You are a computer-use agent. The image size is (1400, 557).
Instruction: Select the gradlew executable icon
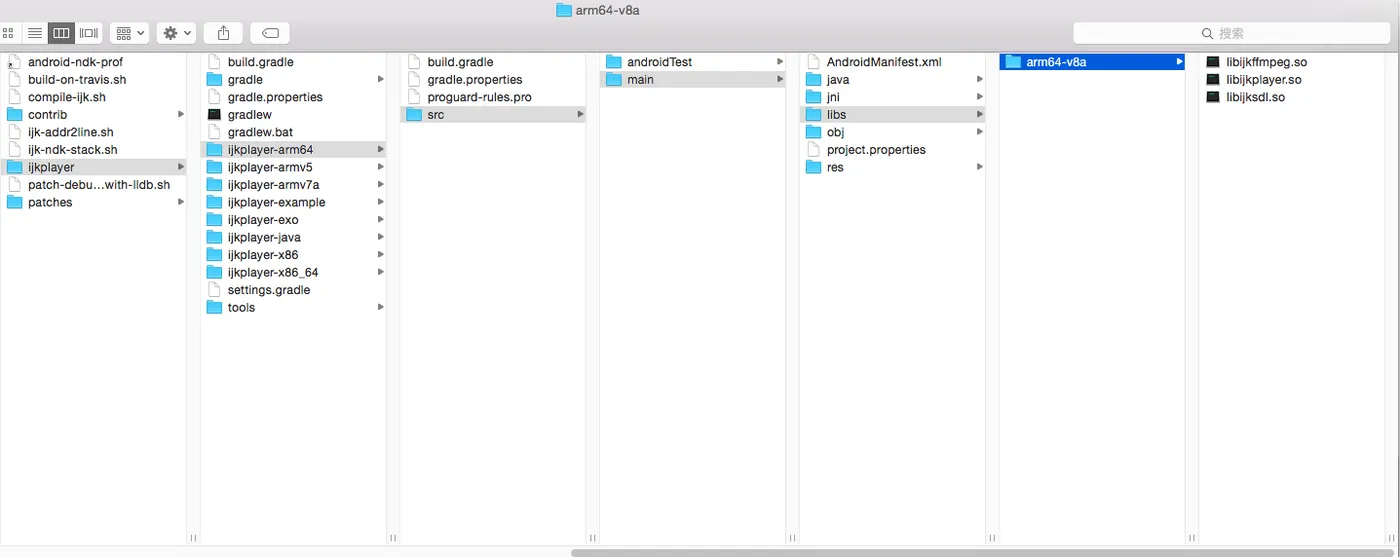(x=214, y=115)
